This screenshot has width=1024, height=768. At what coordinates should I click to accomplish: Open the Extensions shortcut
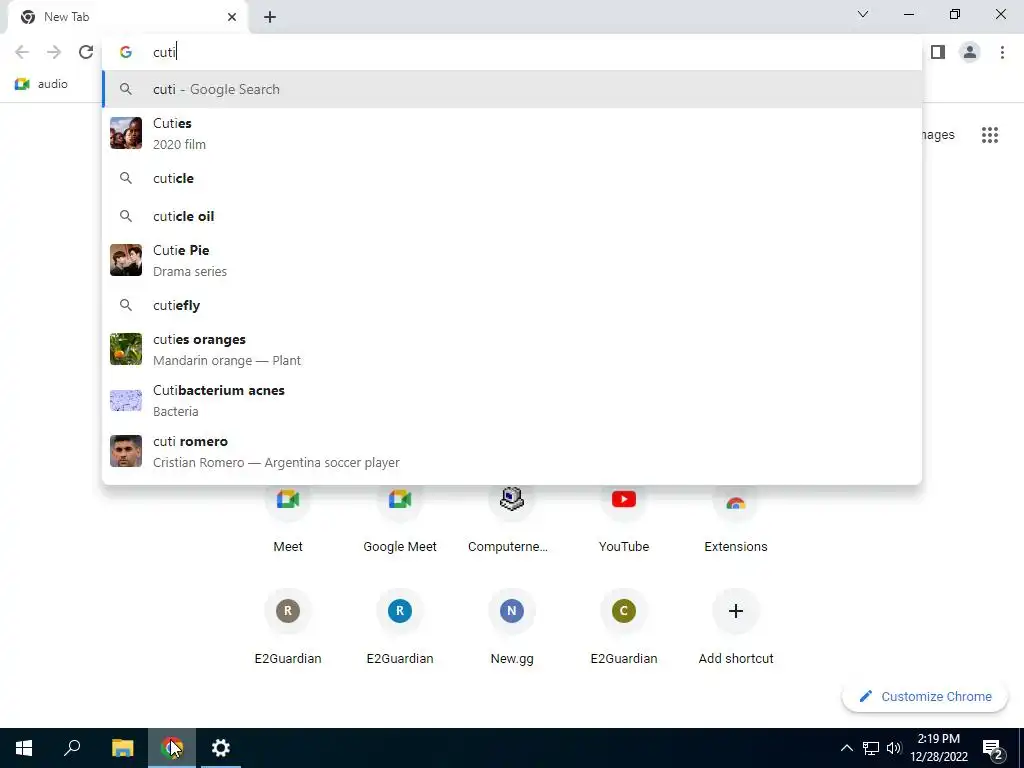point(736,519)
